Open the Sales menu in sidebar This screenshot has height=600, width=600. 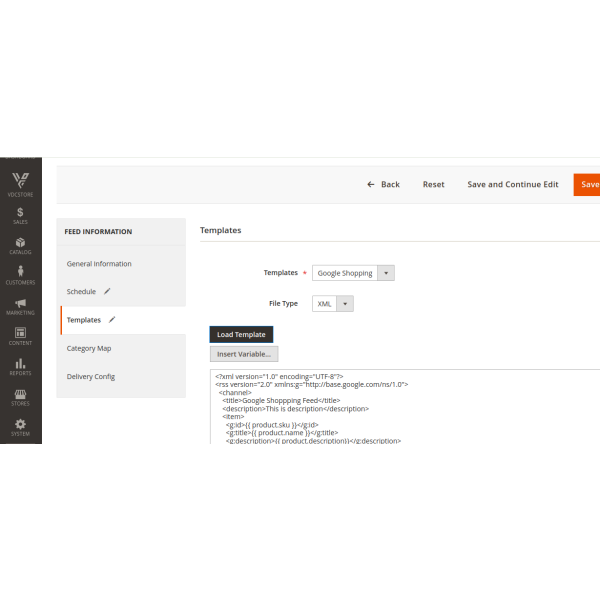pyautogui.click(x=20, y=216)
